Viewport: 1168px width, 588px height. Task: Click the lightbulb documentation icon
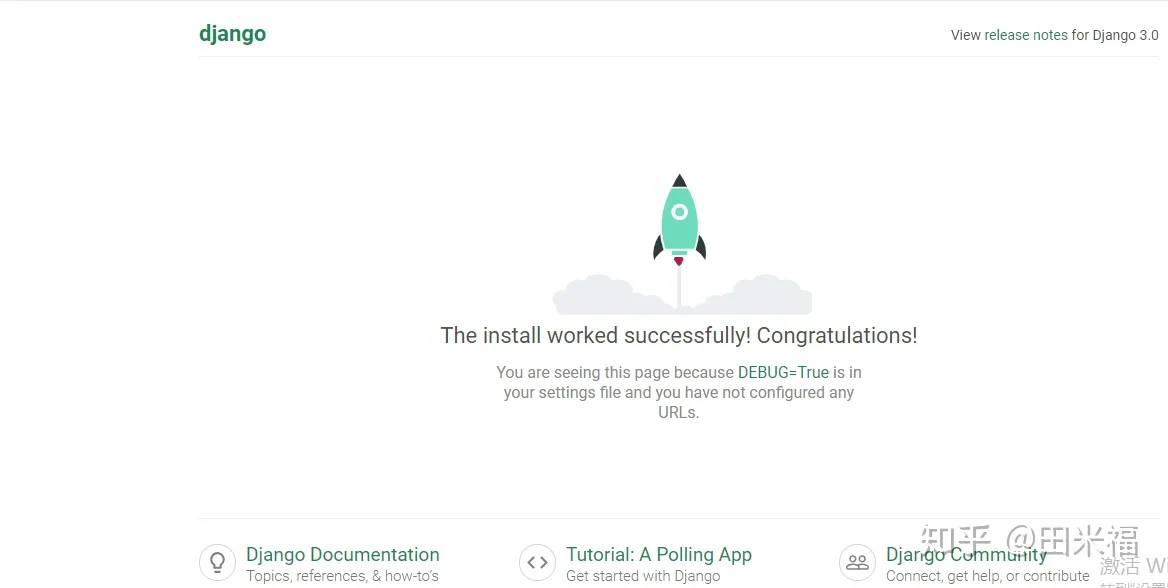point(218,562)
